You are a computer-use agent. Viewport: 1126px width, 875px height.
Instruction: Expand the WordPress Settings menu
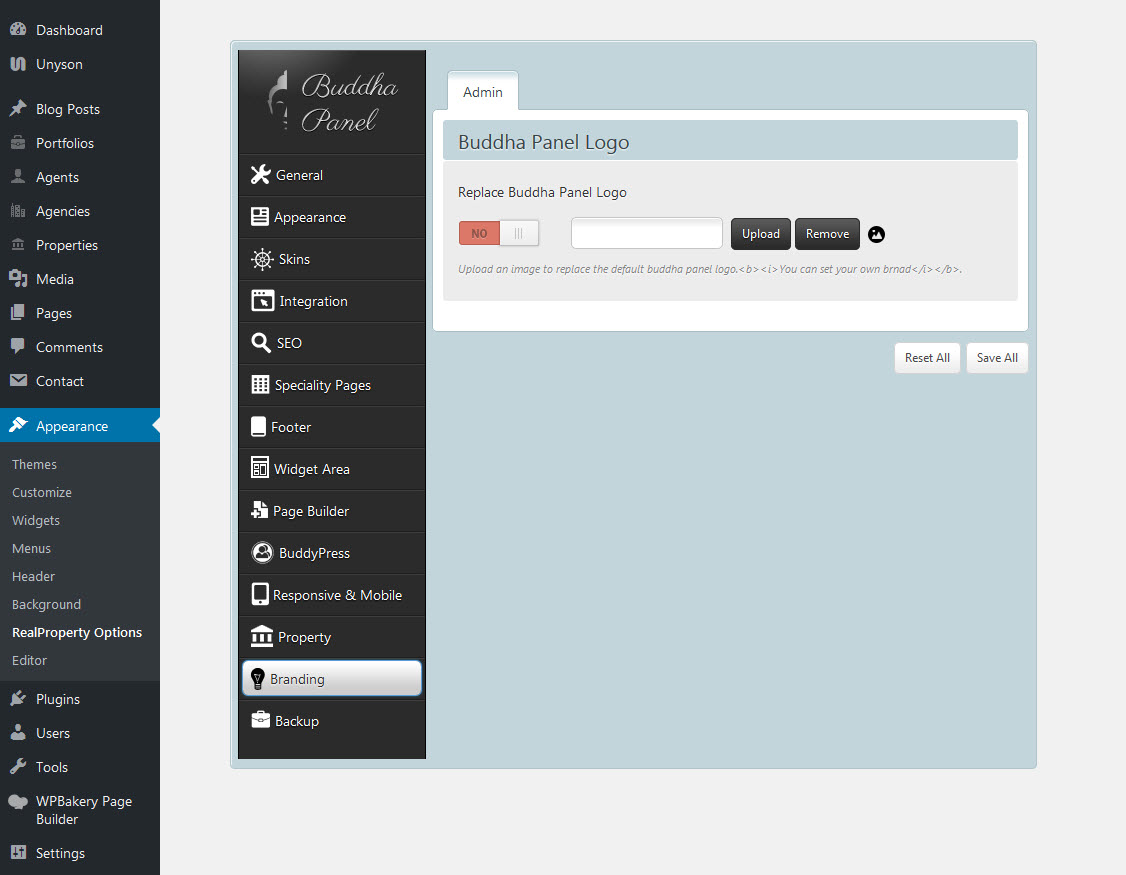[60, 853]
